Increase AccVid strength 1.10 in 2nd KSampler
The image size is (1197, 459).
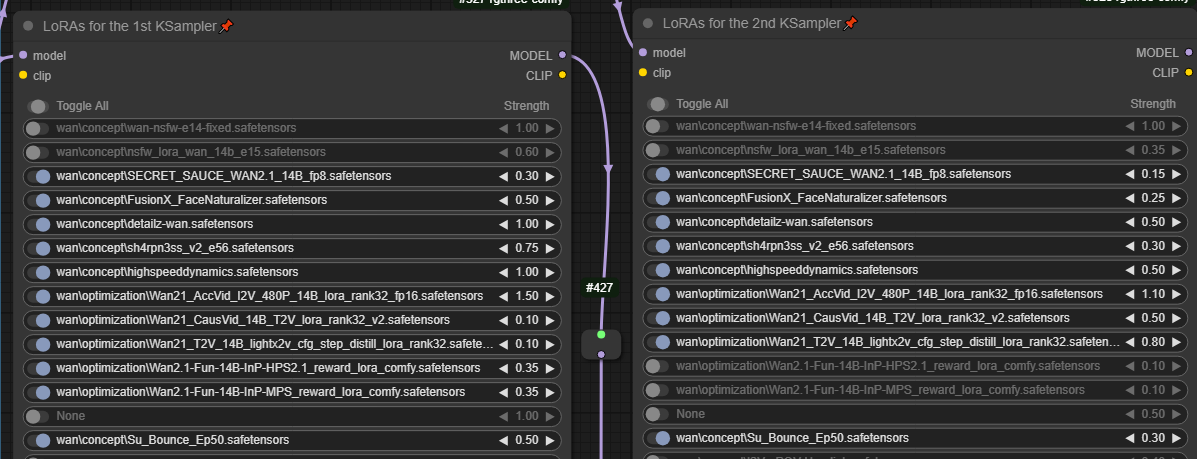(x=1176, y=294)
